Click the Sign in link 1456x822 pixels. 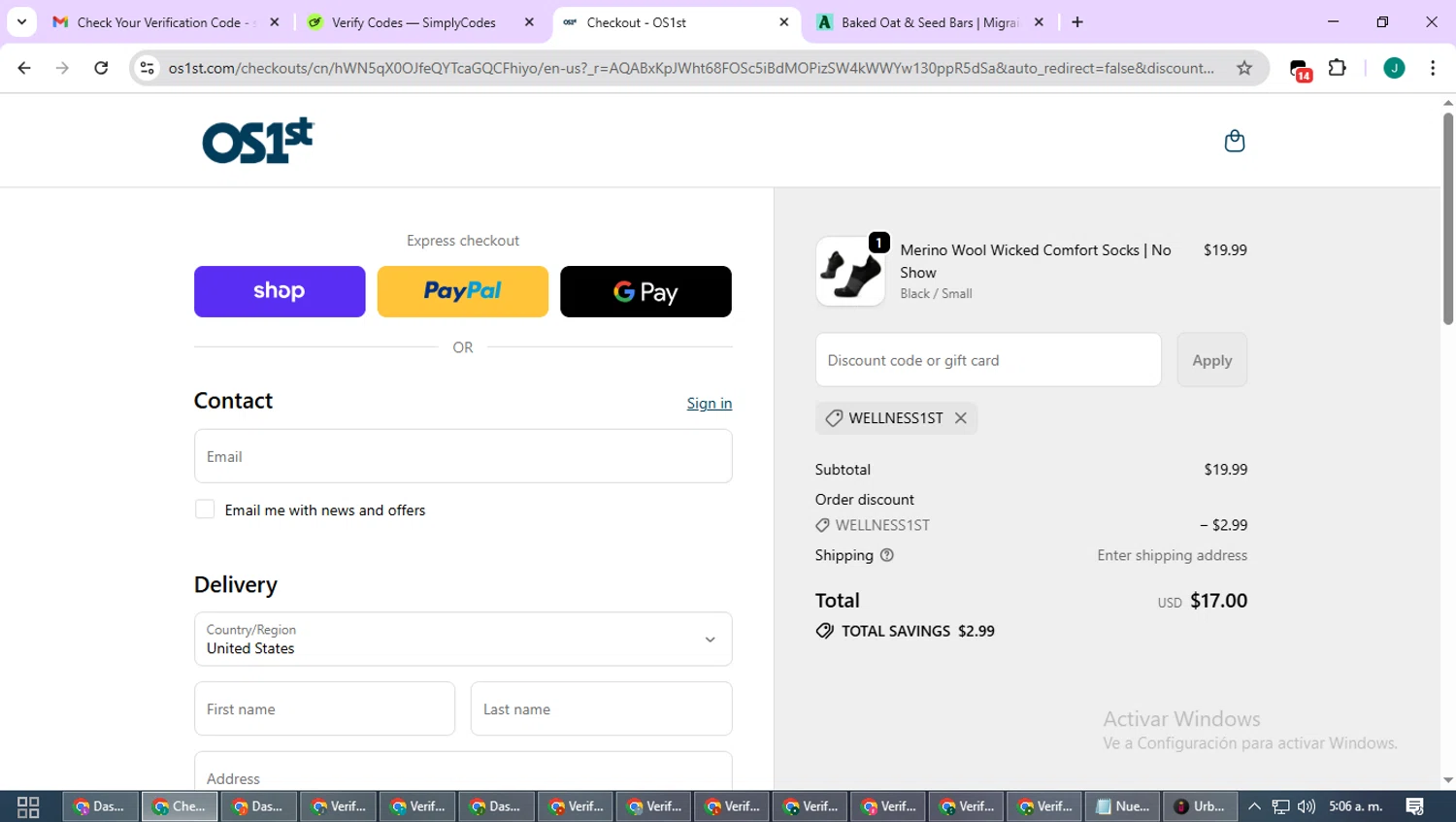[710, 403]
